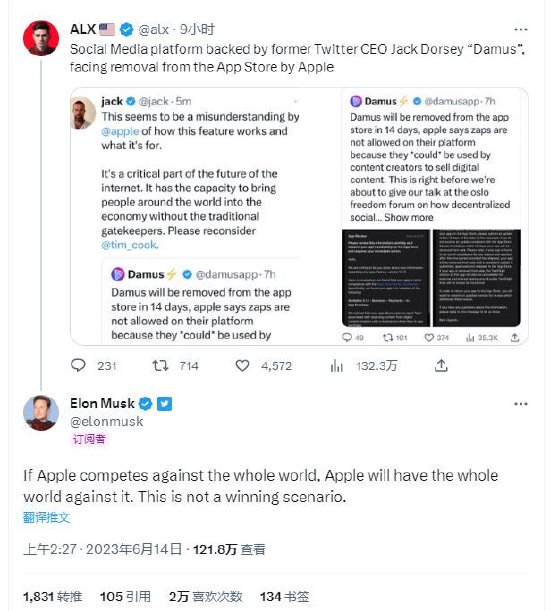View the 1,831 转推 retweets list
550x611 pixels.
coord(53,596)
